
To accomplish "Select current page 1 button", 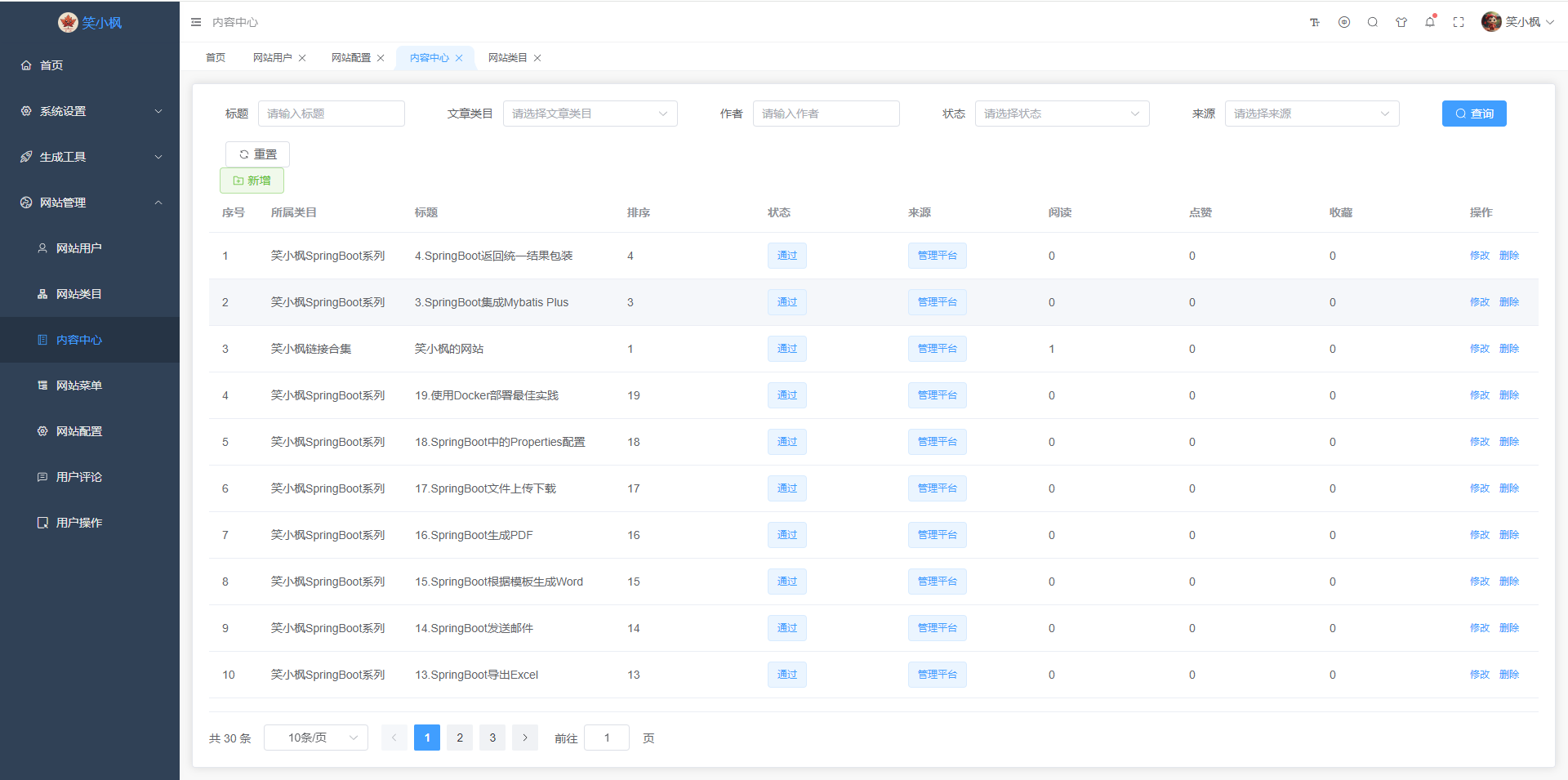I will pyautogui.click(x=427, y=738).
